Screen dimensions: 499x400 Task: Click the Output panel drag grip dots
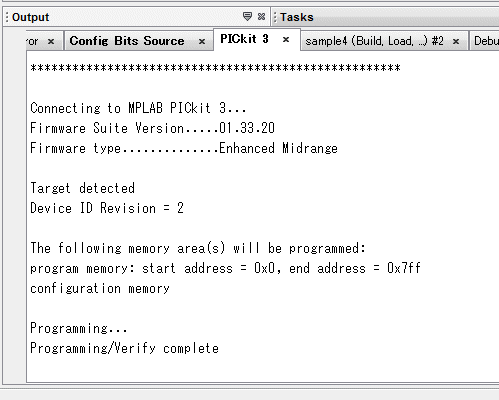tap(7, 17)
